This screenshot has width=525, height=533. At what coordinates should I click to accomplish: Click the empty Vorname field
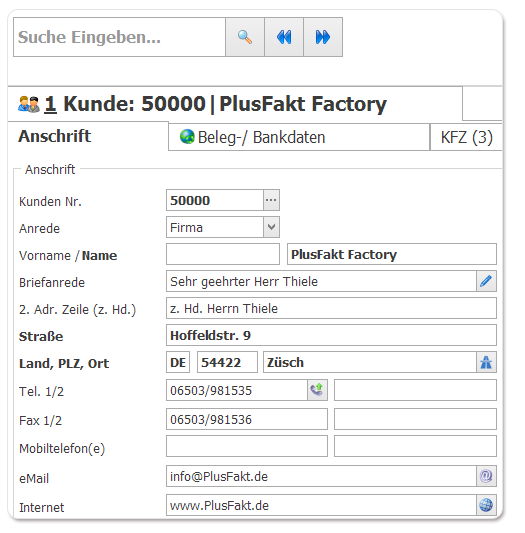[x=223, y=254]
